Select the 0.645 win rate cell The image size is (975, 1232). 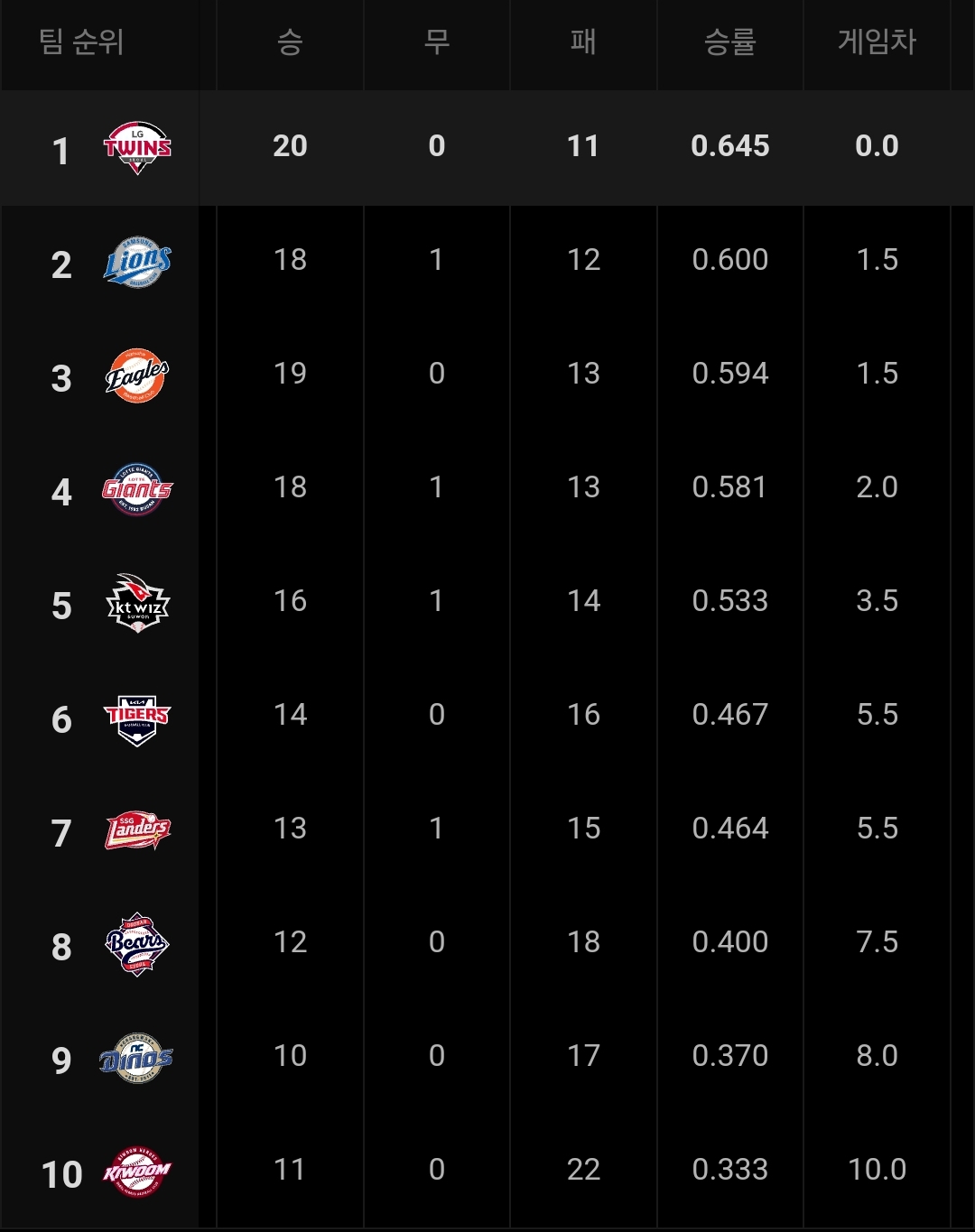pyautogui.click(x=730, y=146)
